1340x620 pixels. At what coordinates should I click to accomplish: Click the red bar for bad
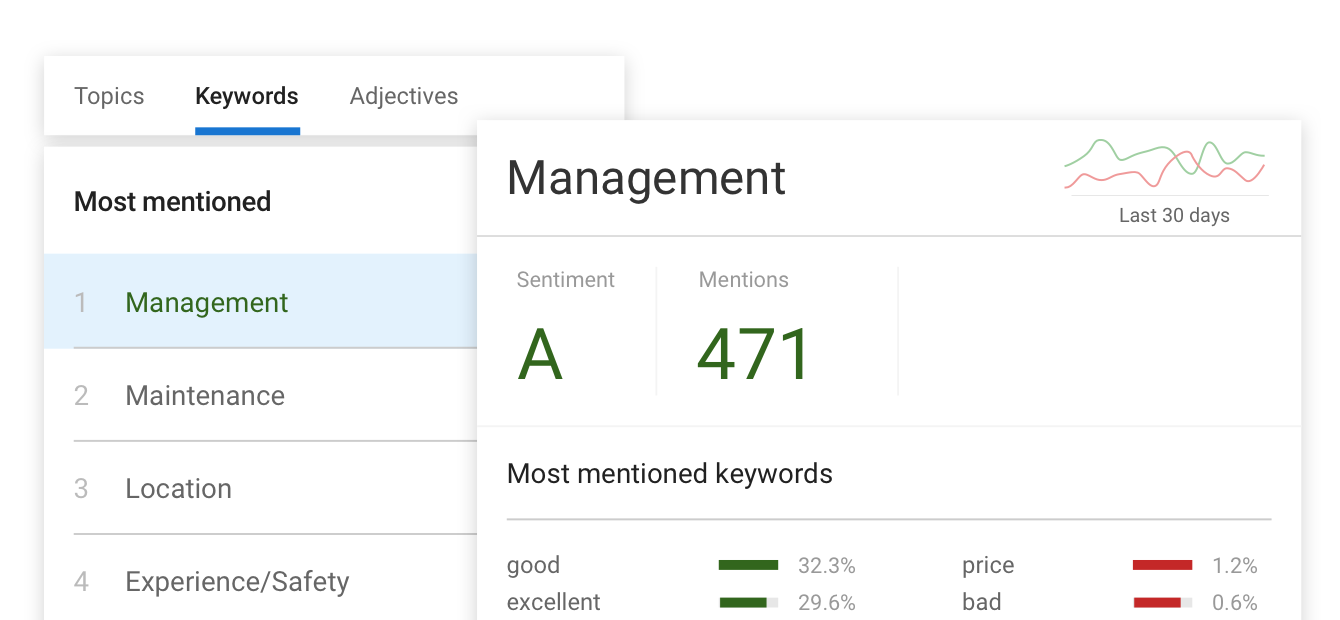pyautogui.click(x=1158, y=603)
